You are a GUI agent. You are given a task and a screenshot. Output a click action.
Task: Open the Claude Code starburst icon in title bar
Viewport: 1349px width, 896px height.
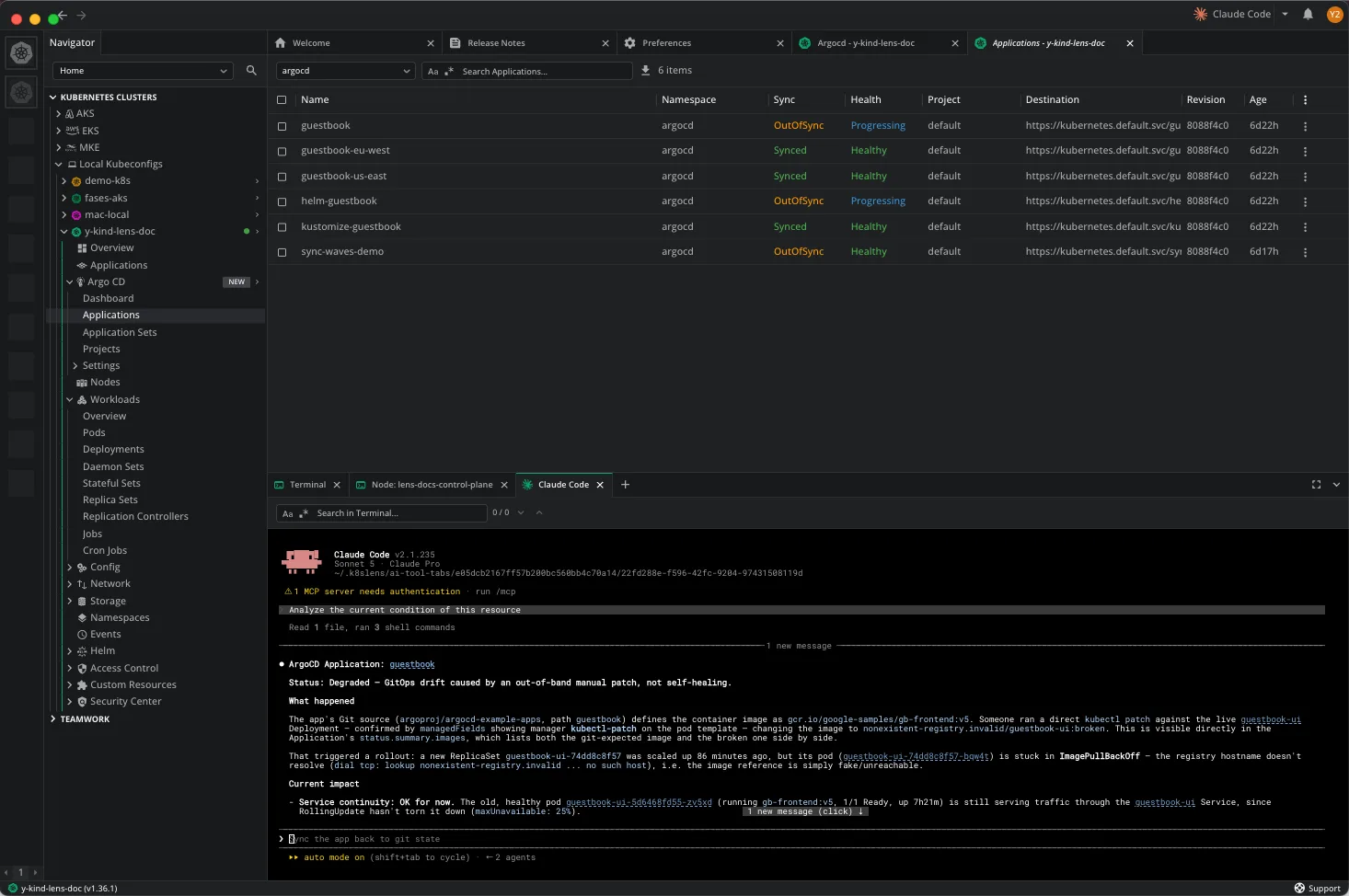[x=1200, y=14]
